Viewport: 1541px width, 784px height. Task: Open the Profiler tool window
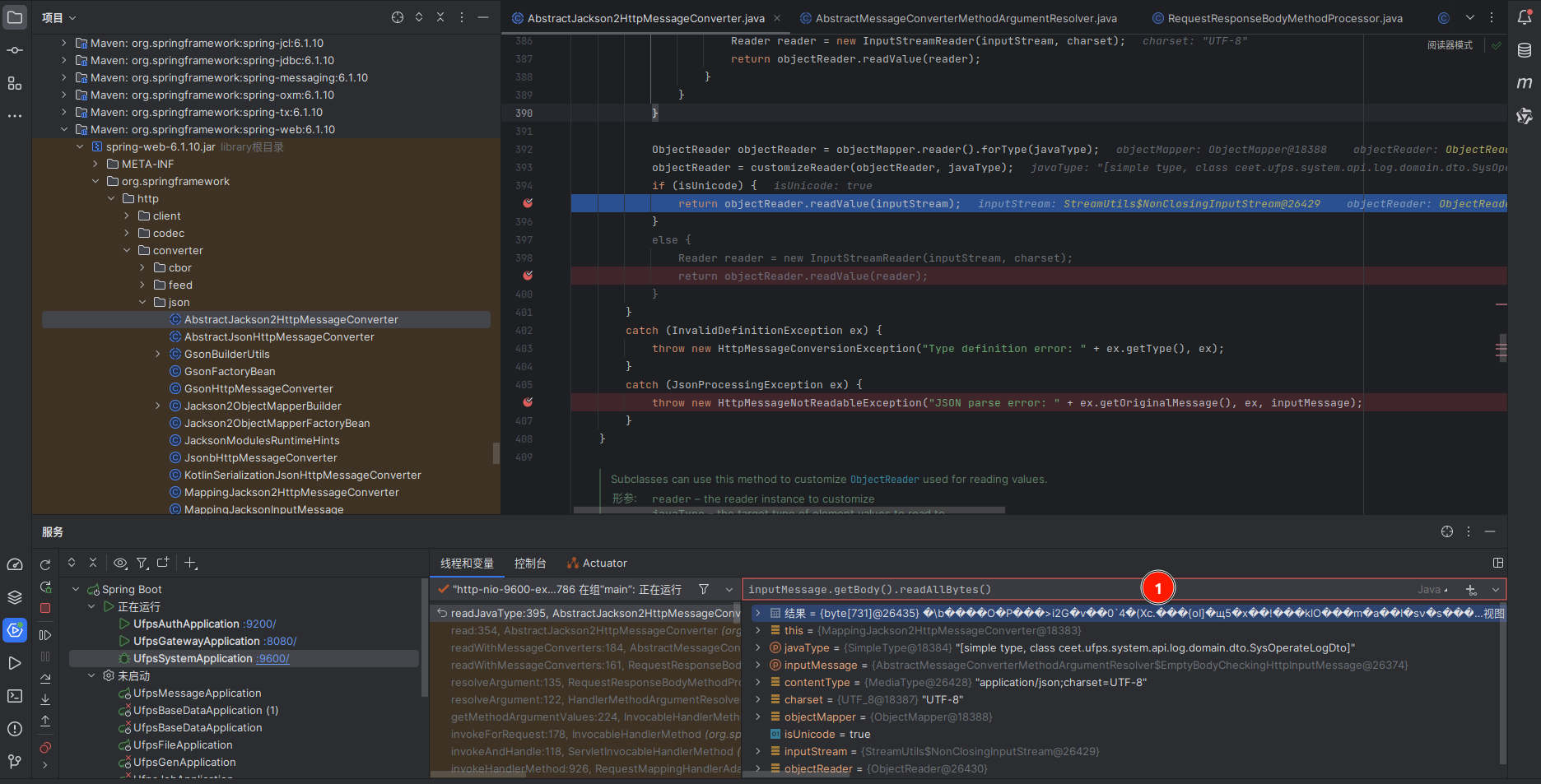15,564
